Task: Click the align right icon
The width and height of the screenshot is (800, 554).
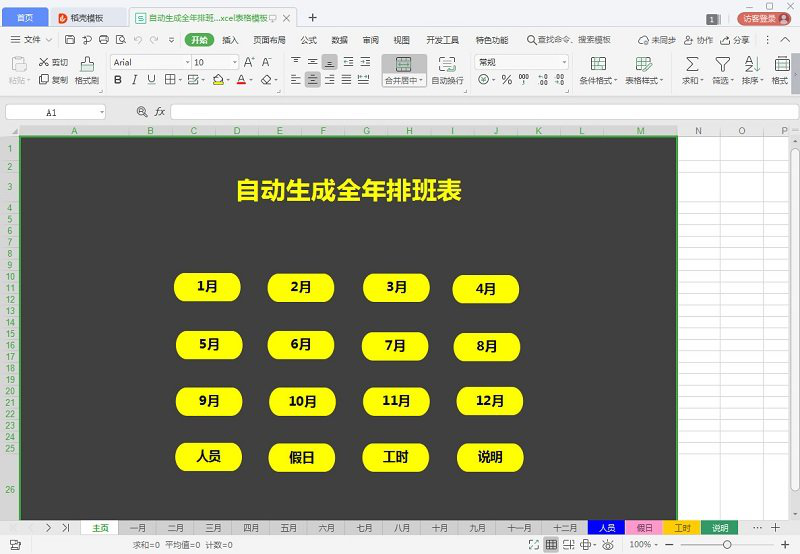Action: pyautogui.click(x=330, y=80)
